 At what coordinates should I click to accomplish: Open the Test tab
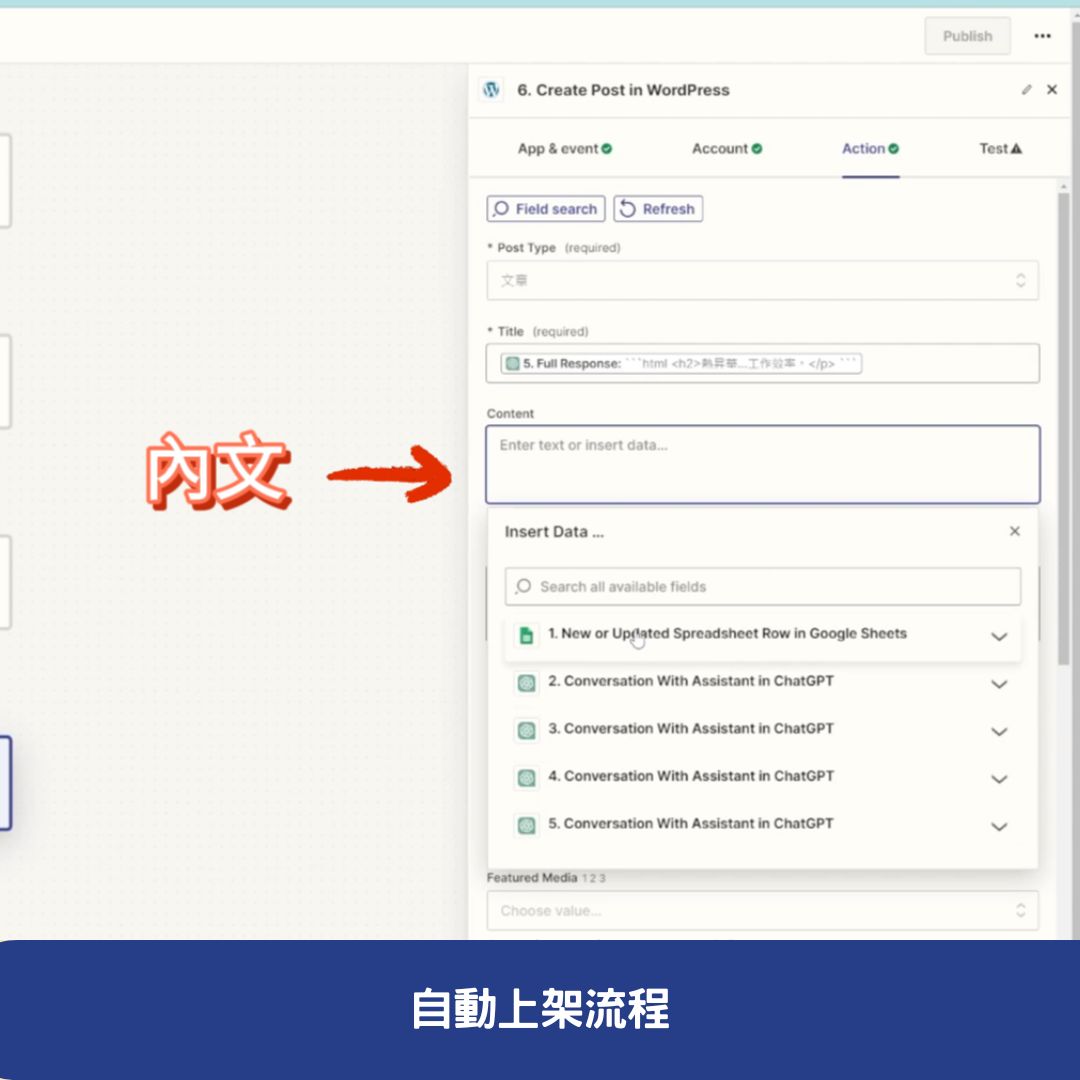(x=1000, y=149)
